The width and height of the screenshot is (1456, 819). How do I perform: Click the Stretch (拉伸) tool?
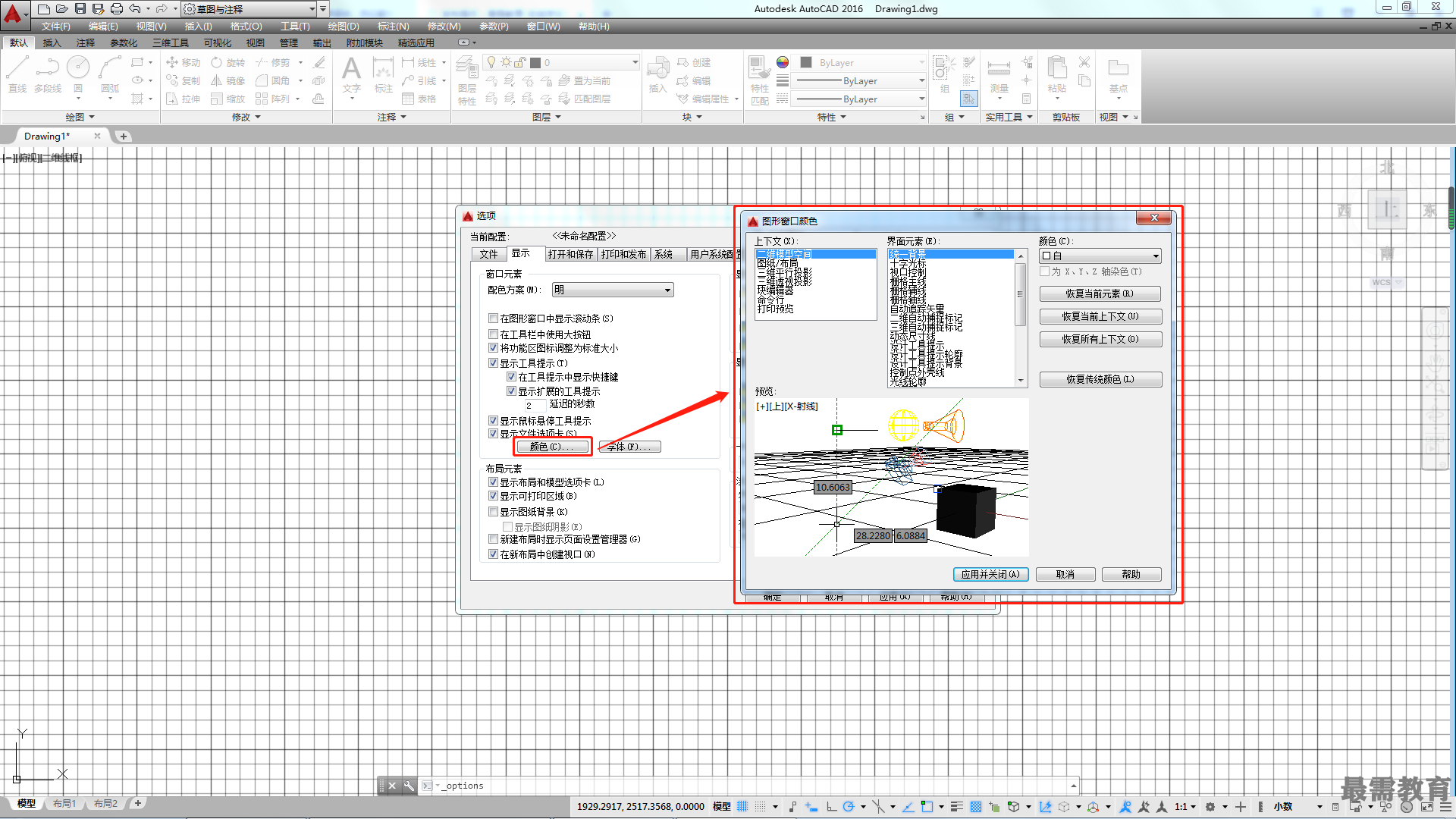[x=183, y=99]
